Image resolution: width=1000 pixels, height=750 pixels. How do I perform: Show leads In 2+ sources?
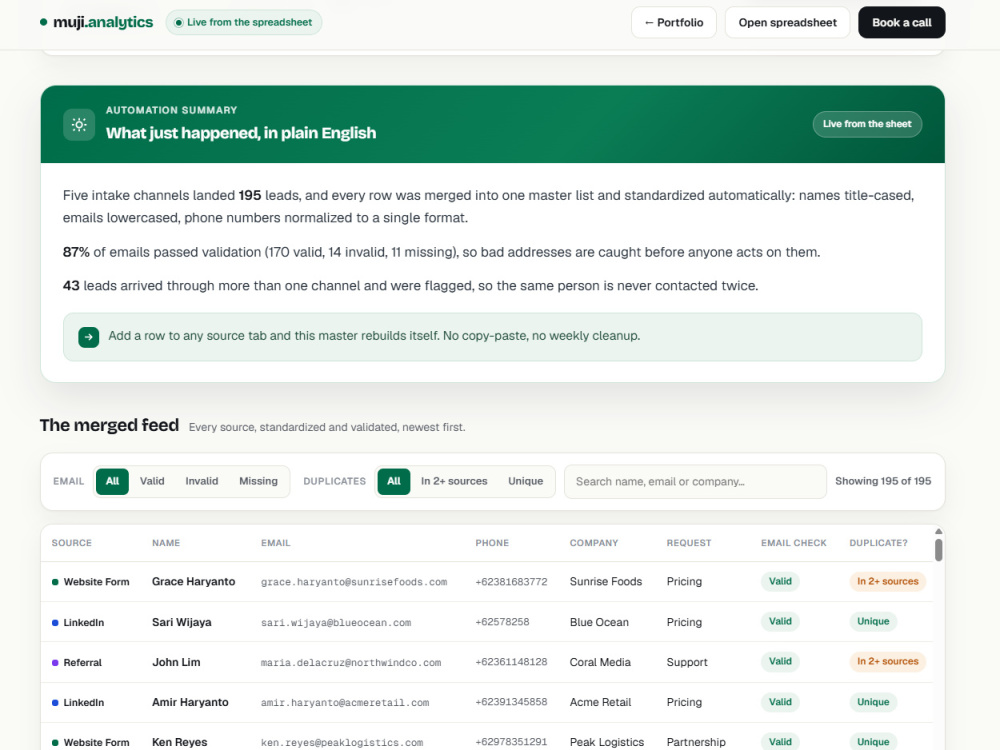[x=453, y=482]
